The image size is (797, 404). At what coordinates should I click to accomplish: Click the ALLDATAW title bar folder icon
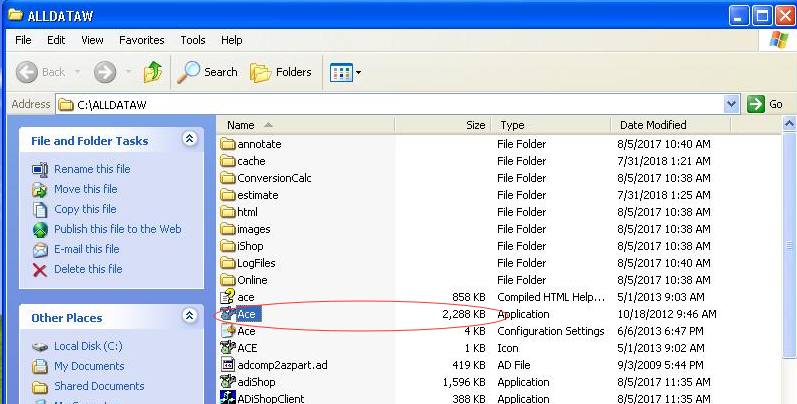click(x=16, y=15)
